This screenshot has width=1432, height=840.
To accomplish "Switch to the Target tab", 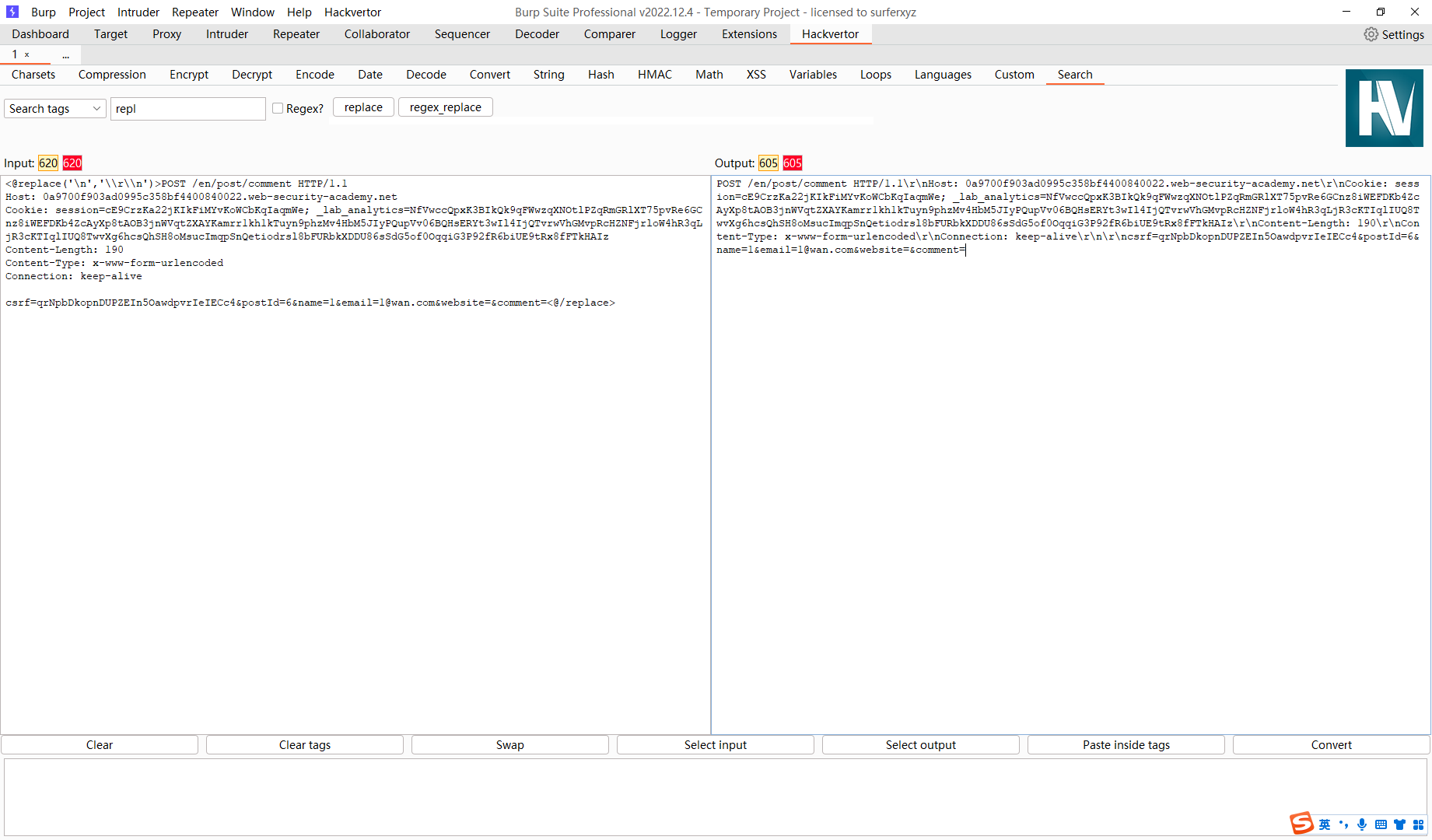I will 110,34.
